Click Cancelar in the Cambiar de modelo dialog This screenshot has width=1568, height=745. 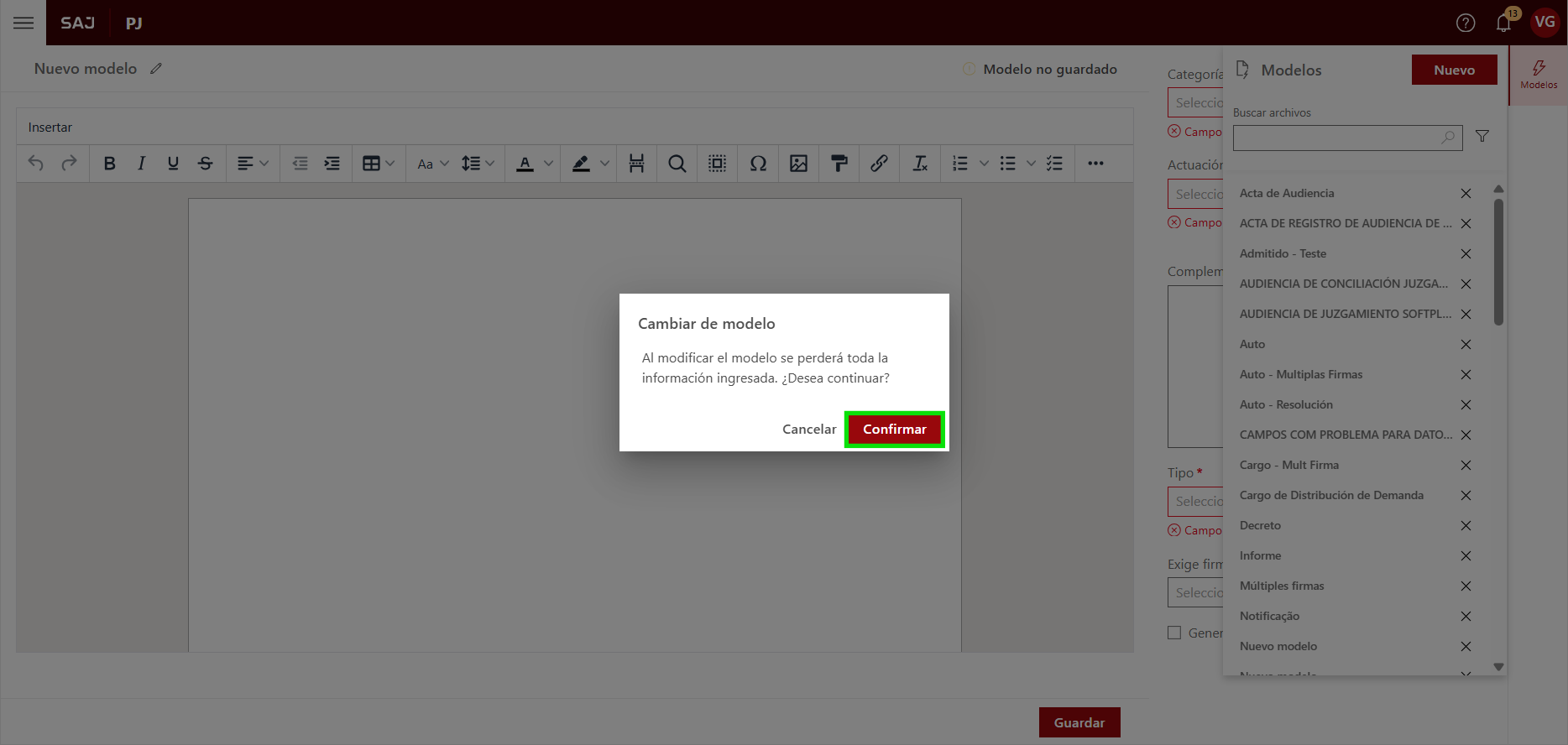tap(808, 430)
